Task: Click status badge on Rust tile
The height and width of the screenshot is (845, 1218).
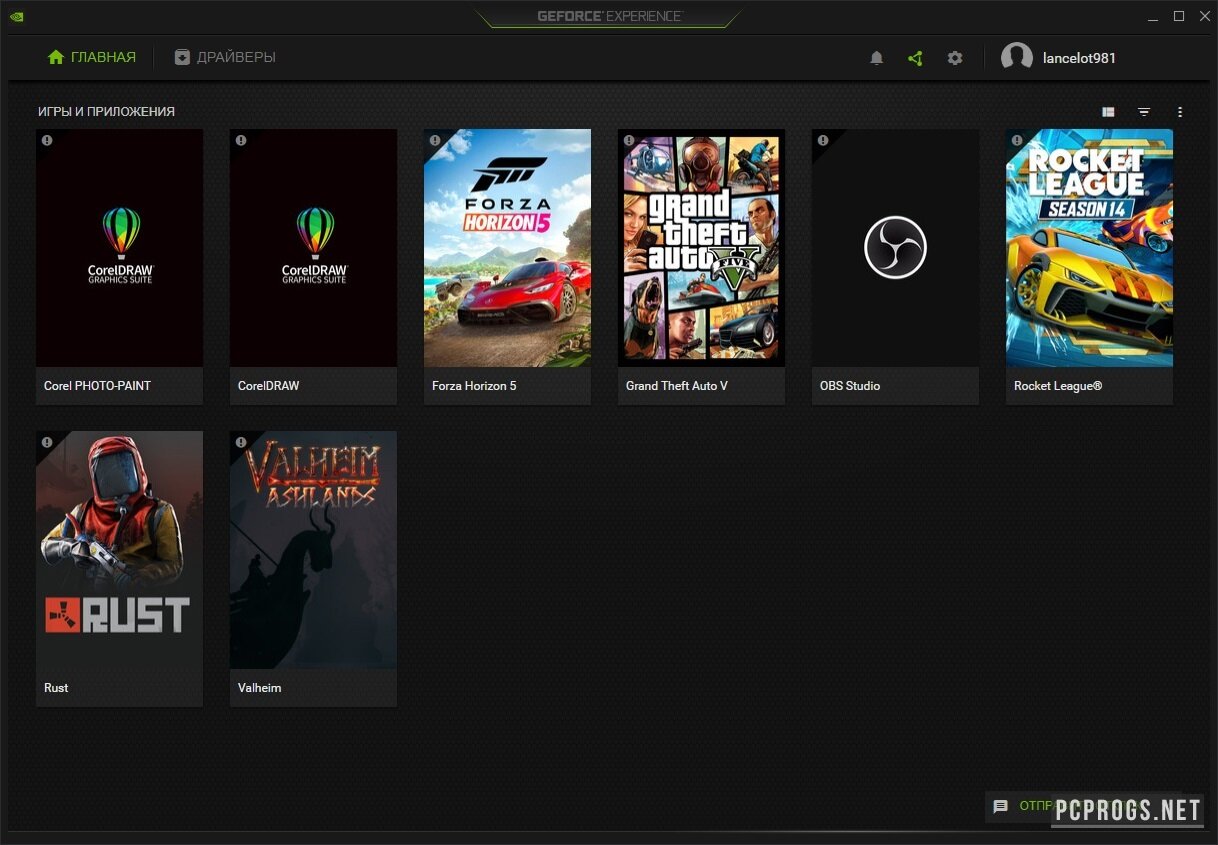Action: [47, 443]
